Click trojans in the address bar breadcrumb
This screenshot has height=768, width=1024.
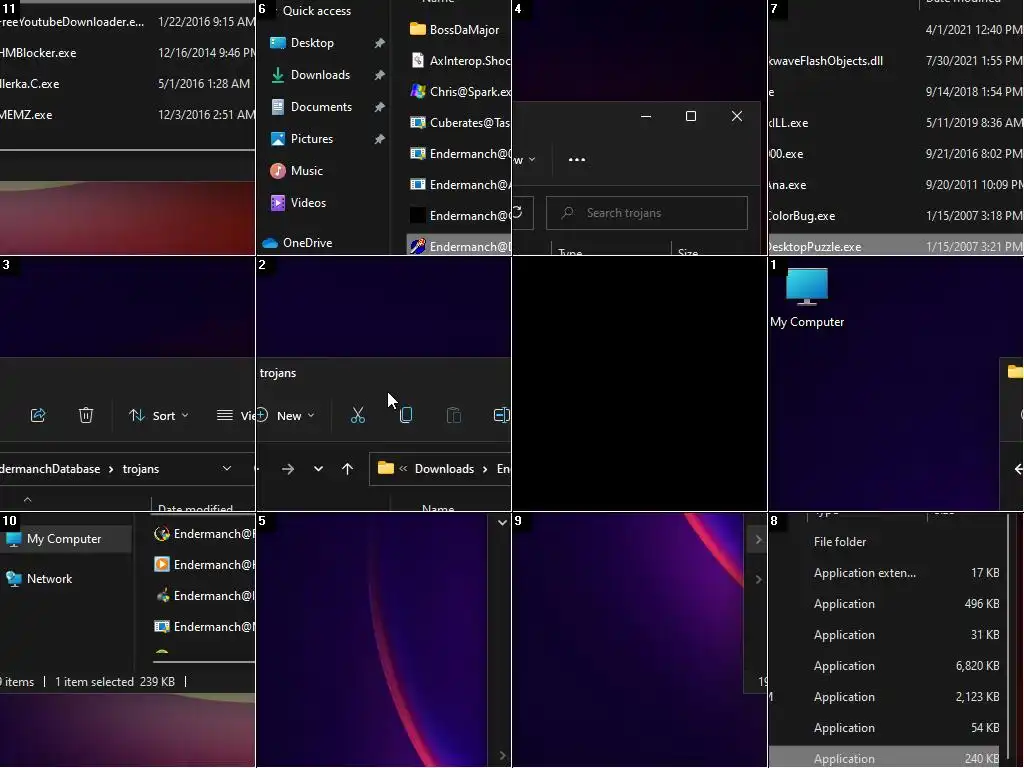click(140, 469)
